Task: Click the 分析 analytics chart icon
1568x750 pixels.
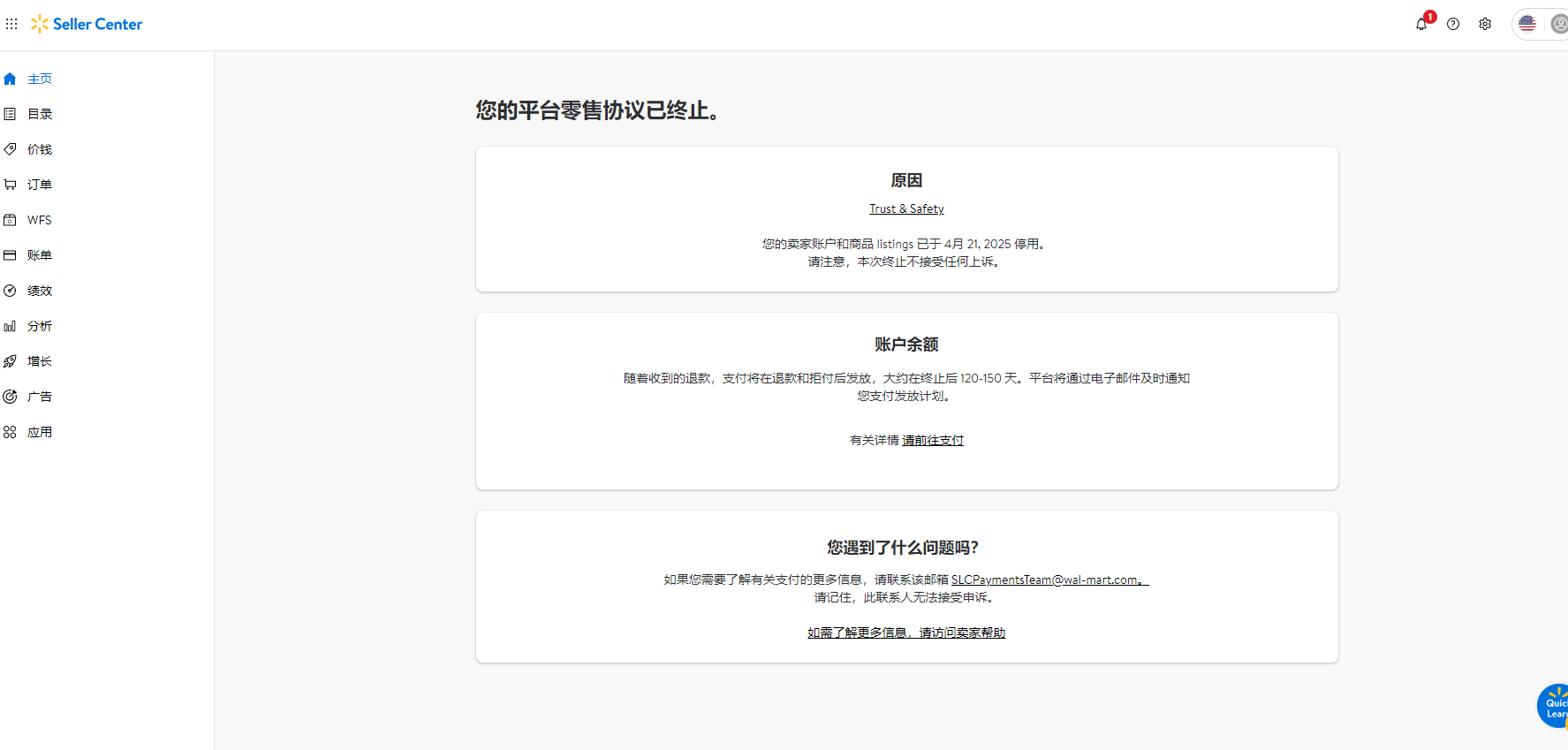Action: pos(10,326)
